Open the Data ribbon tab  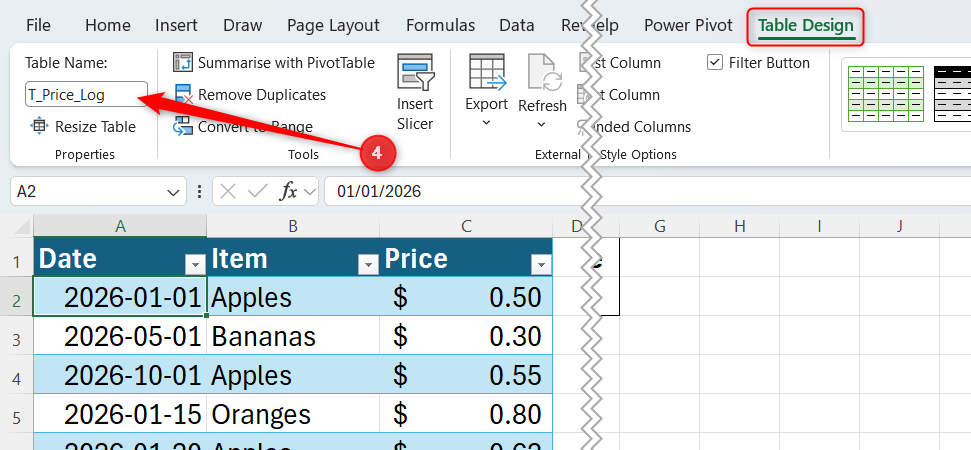pos(516,25)
